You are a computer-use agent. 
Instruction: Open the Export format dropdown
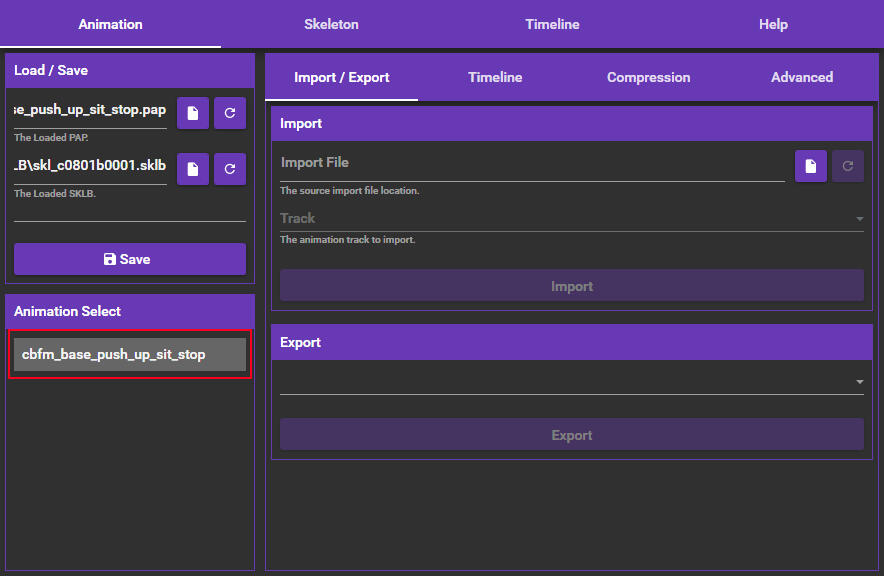coord(571,381)
